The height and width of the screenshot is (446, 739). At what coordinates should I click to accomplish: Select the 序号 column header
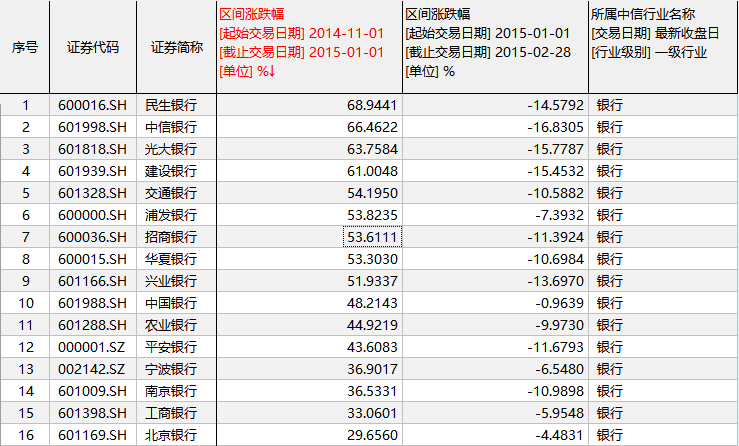(25, 47)
